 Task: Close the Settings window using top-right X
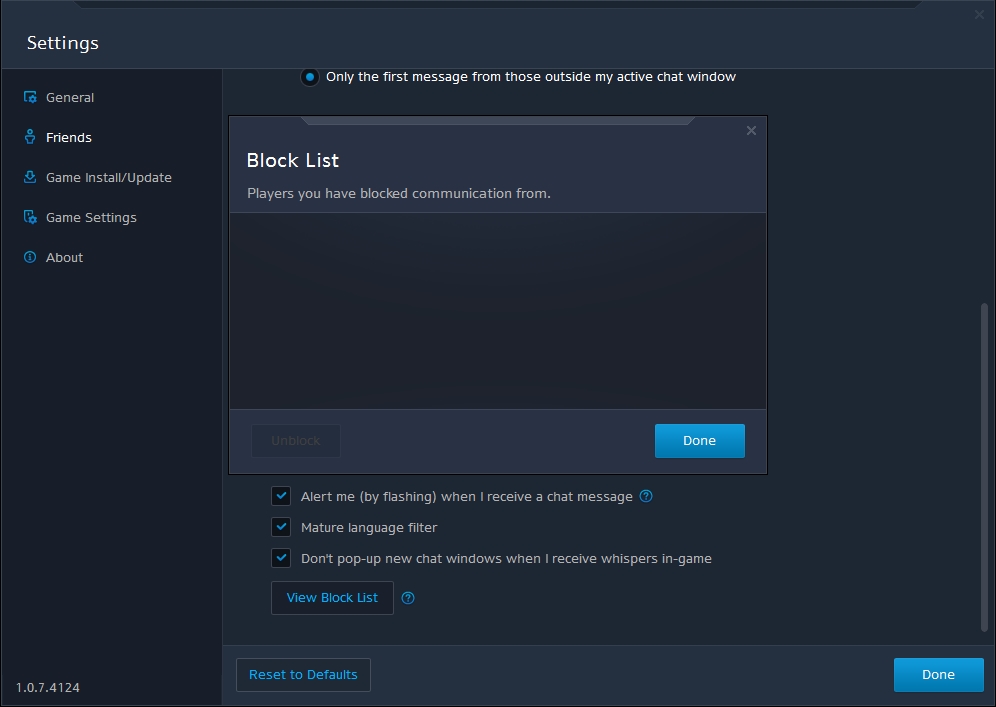tap(979, 14)
